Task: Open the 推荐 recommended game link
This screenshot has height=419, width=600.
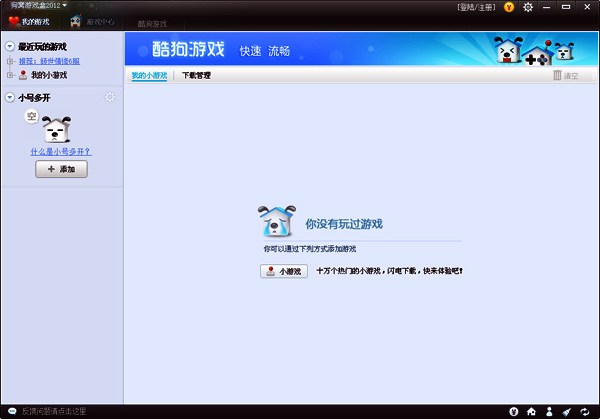Action: click(x=49, y=61)
